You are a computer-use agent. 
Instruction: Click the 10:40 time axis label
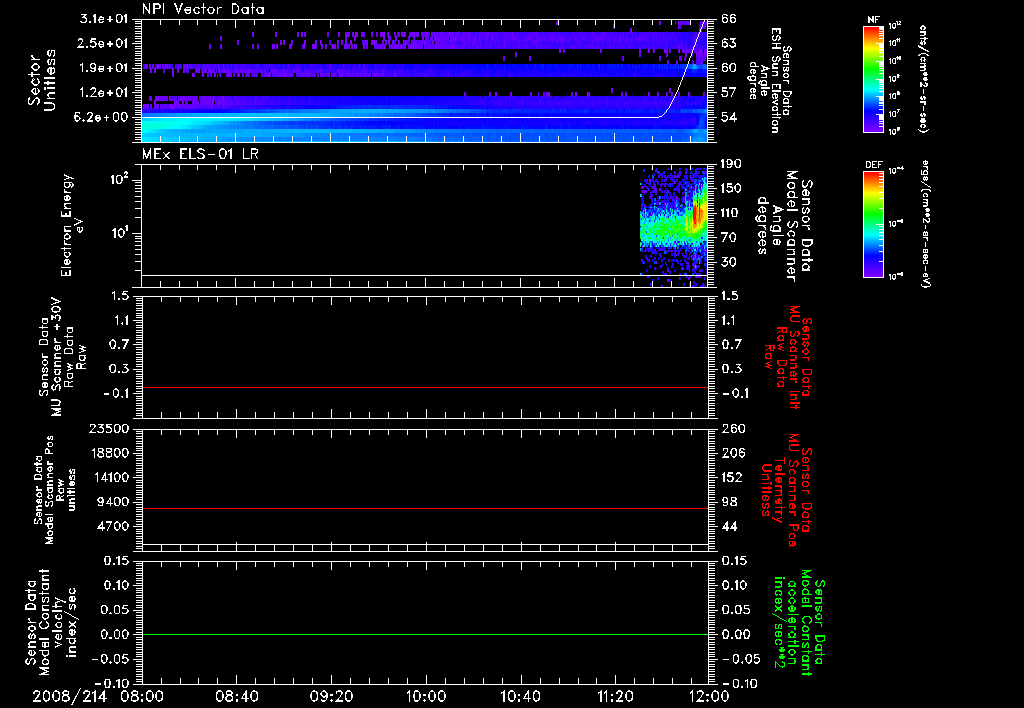point(520,695)
